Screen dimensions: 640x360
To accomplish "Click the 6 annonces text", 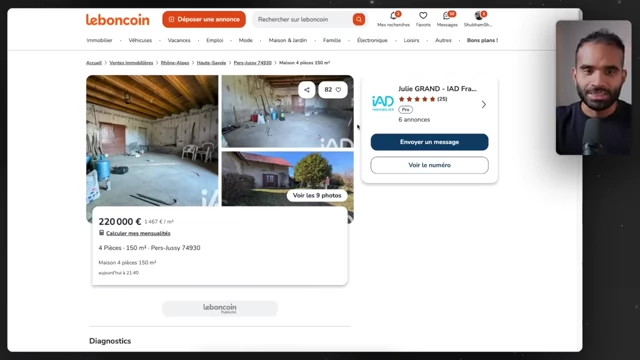I will pyautogui.click(x=414, y=120).
